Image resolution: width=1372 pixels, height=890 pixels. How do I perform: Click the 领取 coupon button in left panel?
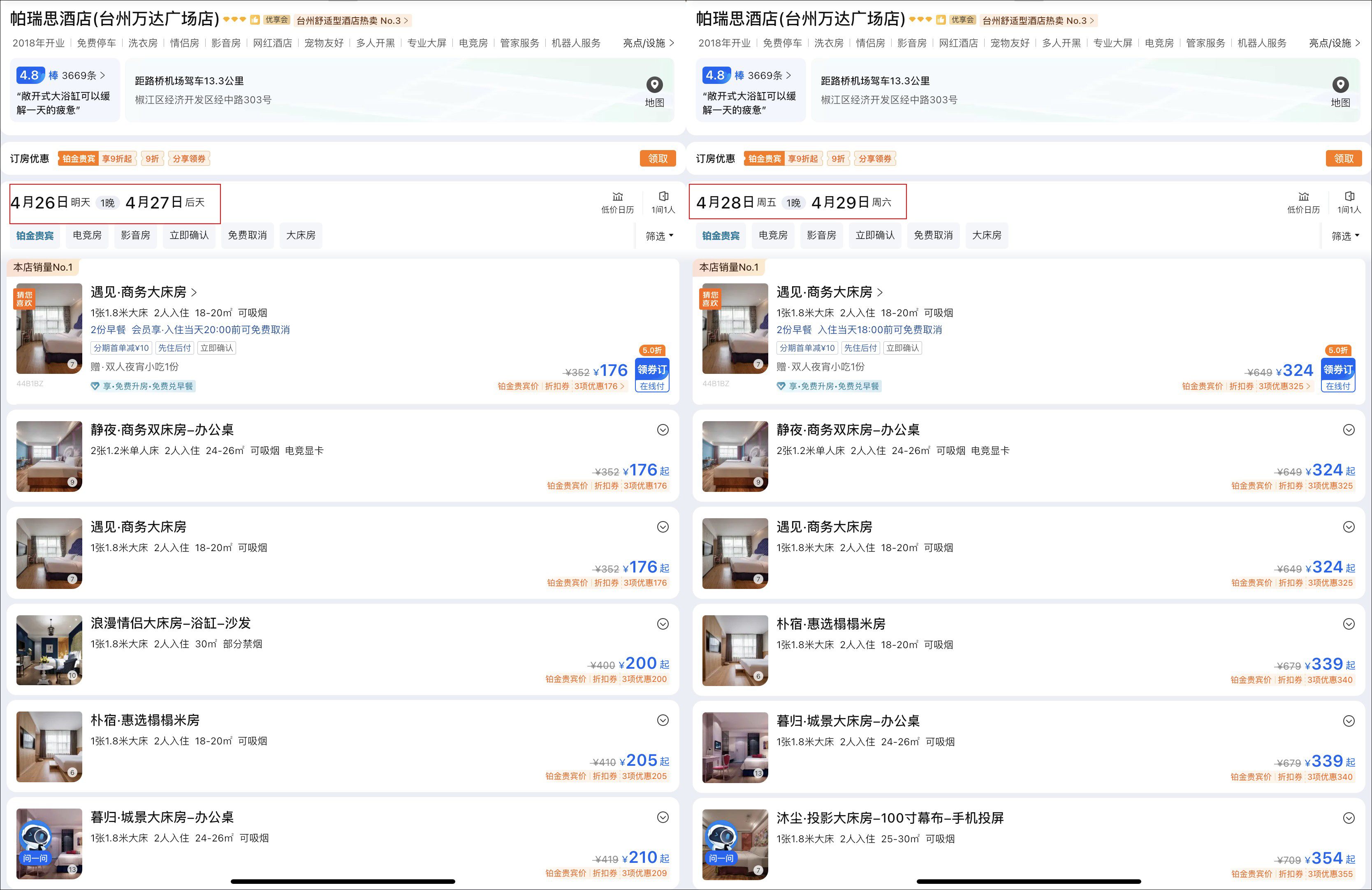pyautogui.click(x=658, y=158)
